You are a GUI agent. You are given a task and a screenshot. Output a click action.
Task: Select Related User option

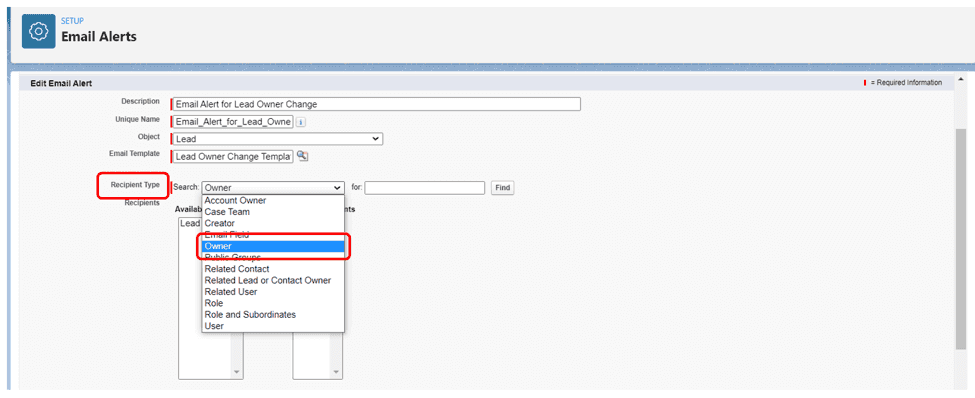click(x=273, y=292)
